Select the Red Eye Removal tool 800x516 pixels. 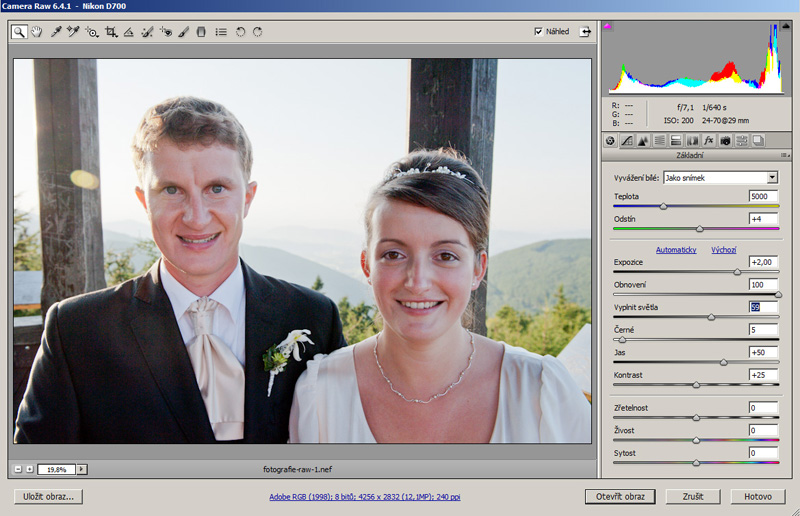165,32
